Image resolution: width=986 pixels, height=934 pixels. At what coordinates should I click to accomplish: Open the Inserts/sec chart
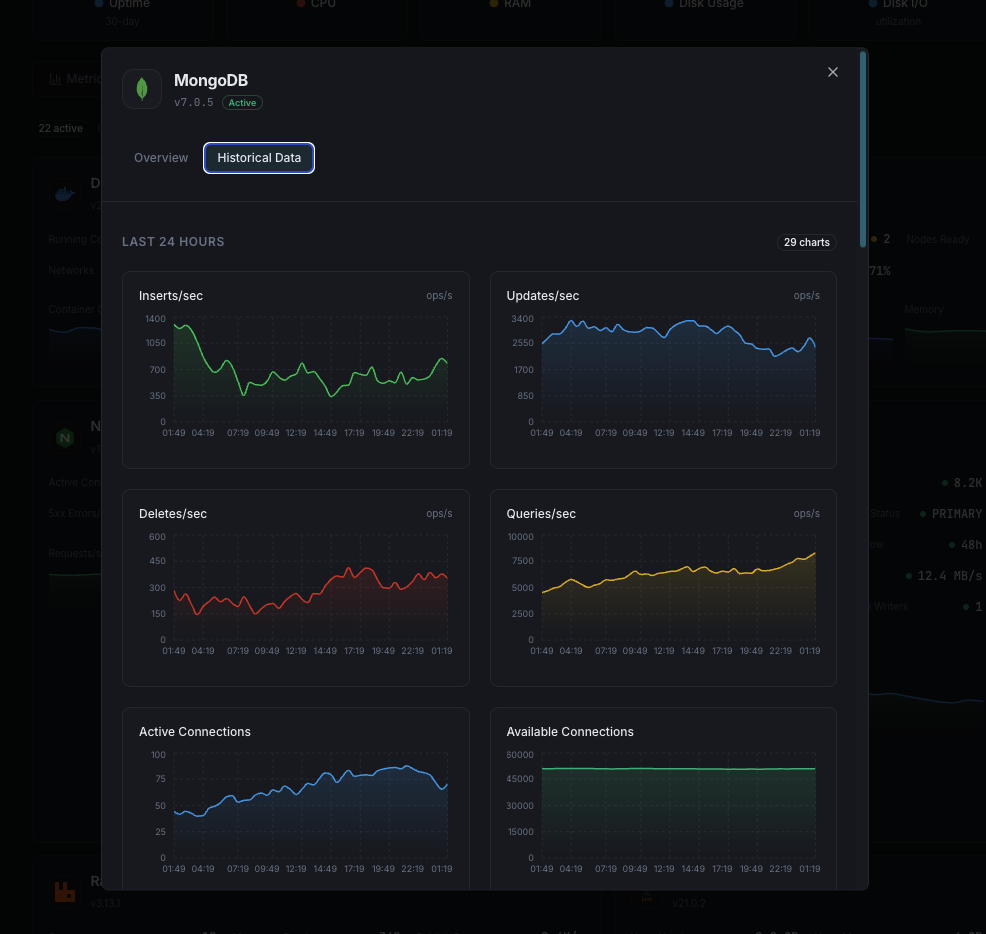click(x=295, y=369)
